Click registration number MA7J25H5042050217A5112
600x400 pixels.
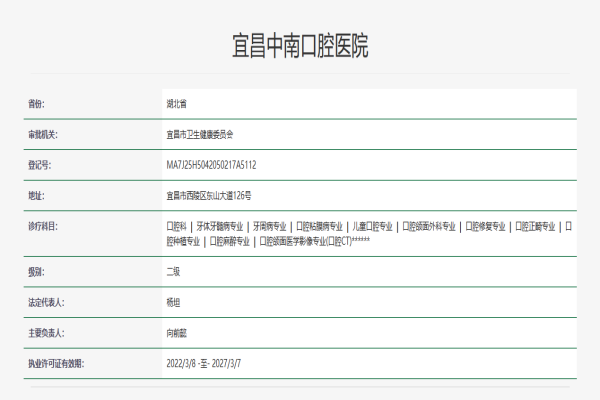coord(211,165)
